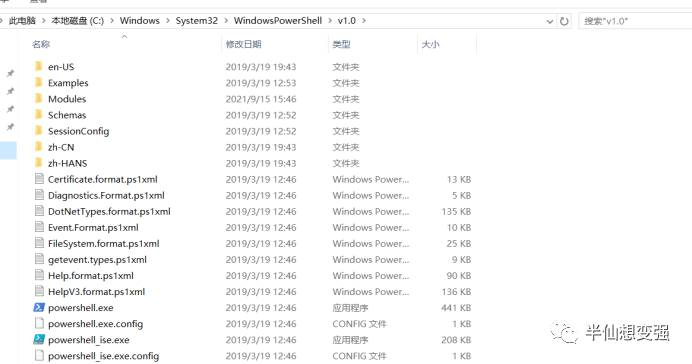Click the 208 KB size cell
The height and width of the screenshot is (364, 692).
point(456,340)
